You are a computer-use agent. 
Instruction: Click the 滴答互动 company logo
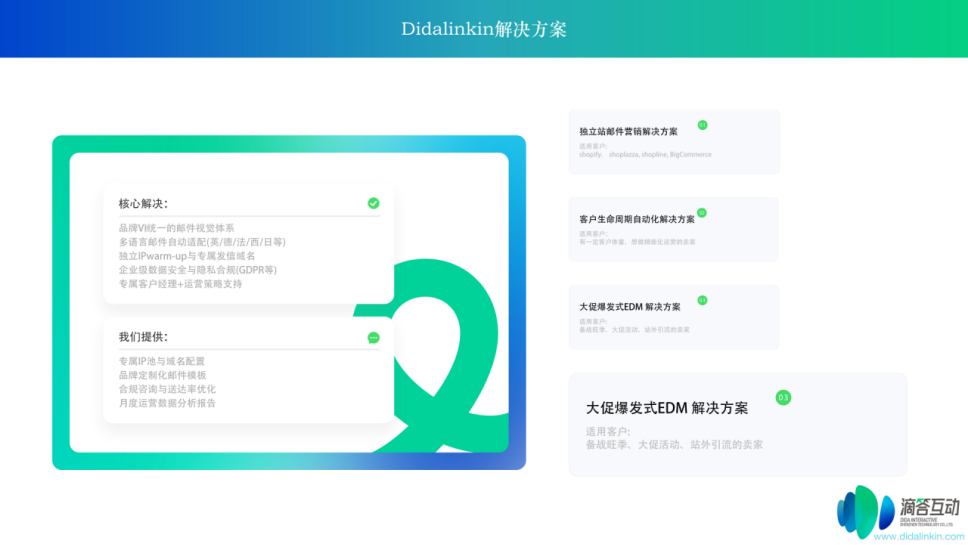898,510
